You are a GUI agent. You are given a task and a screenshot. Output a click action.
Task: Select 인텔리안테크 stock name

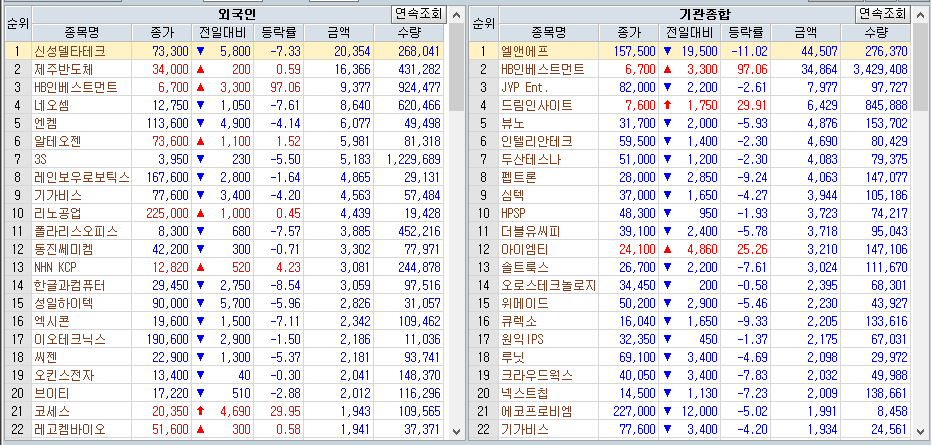(x=537, y=141)
